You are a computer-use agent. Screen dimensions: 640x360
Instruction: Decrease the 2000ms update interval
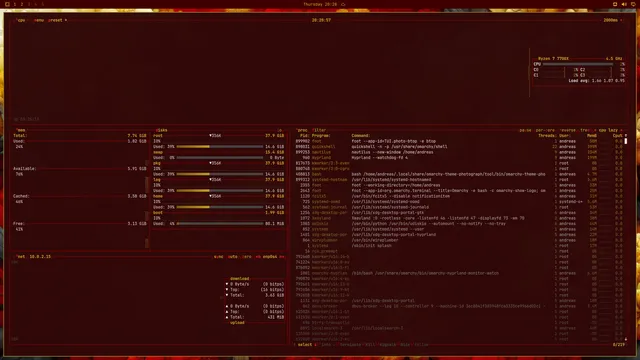[600, 20]
